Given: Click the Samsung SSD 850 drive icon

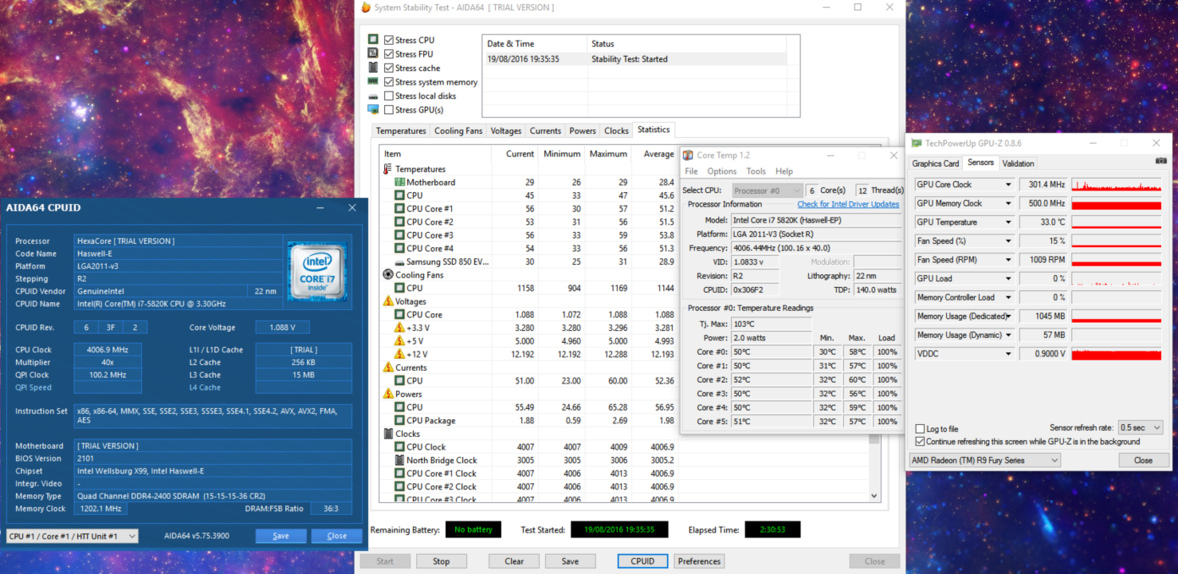Looking at the screenshot, I should 400,261.
